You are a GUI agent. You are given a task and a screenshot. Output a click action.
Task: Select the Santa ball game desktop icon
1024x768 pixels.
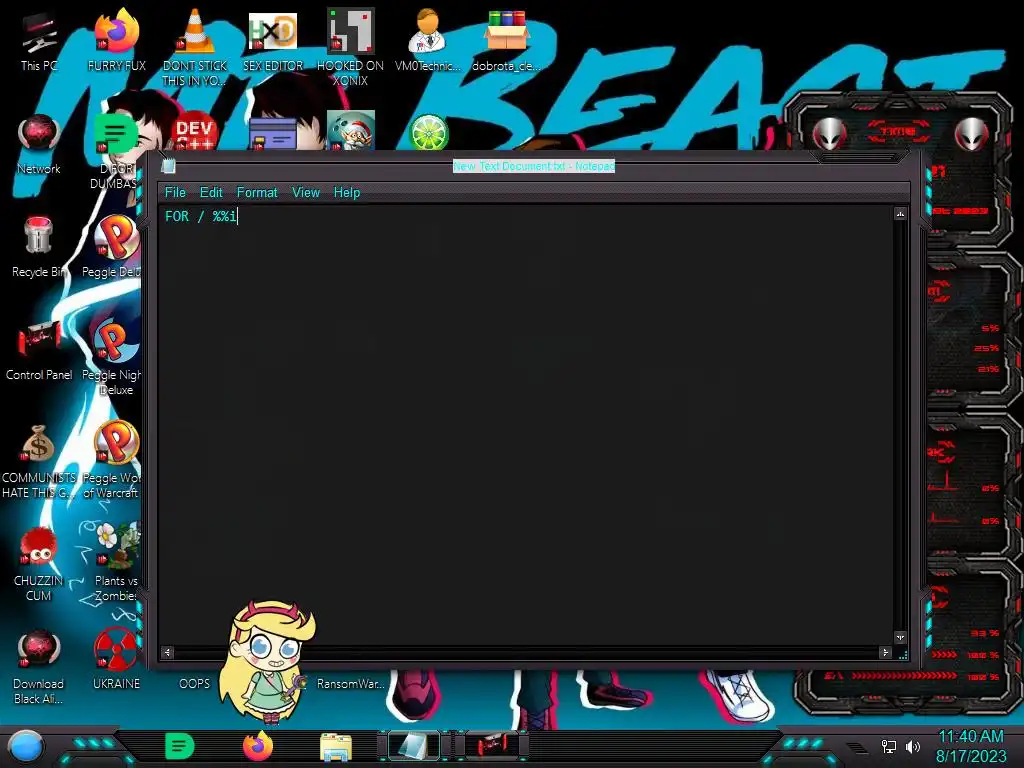pyautogui.click(x=351, y=131)
